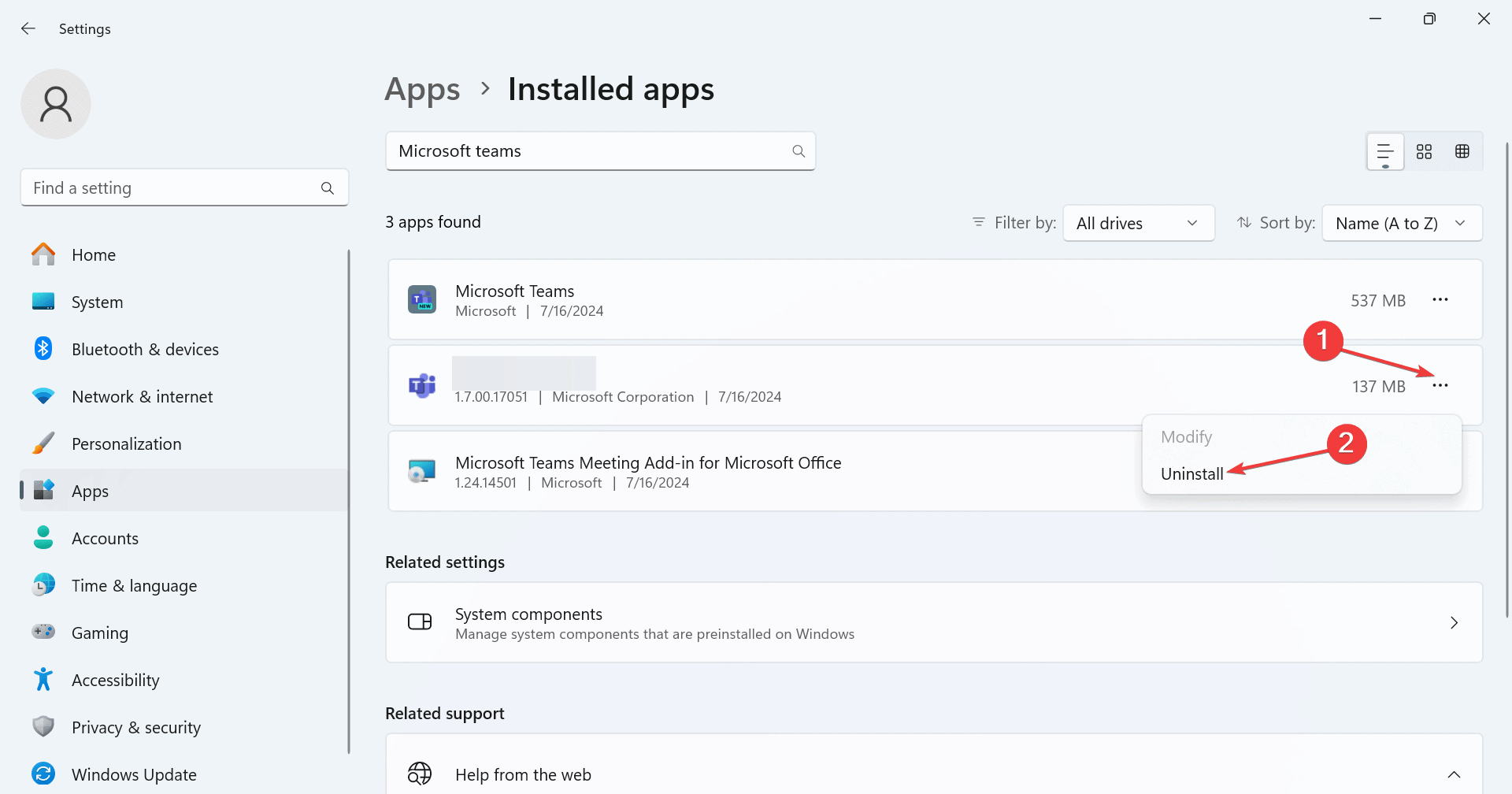Screen dimensions: 1512x794
Task: Click the Microsoft Teams (new) app icon
Action: coord(422,299)
